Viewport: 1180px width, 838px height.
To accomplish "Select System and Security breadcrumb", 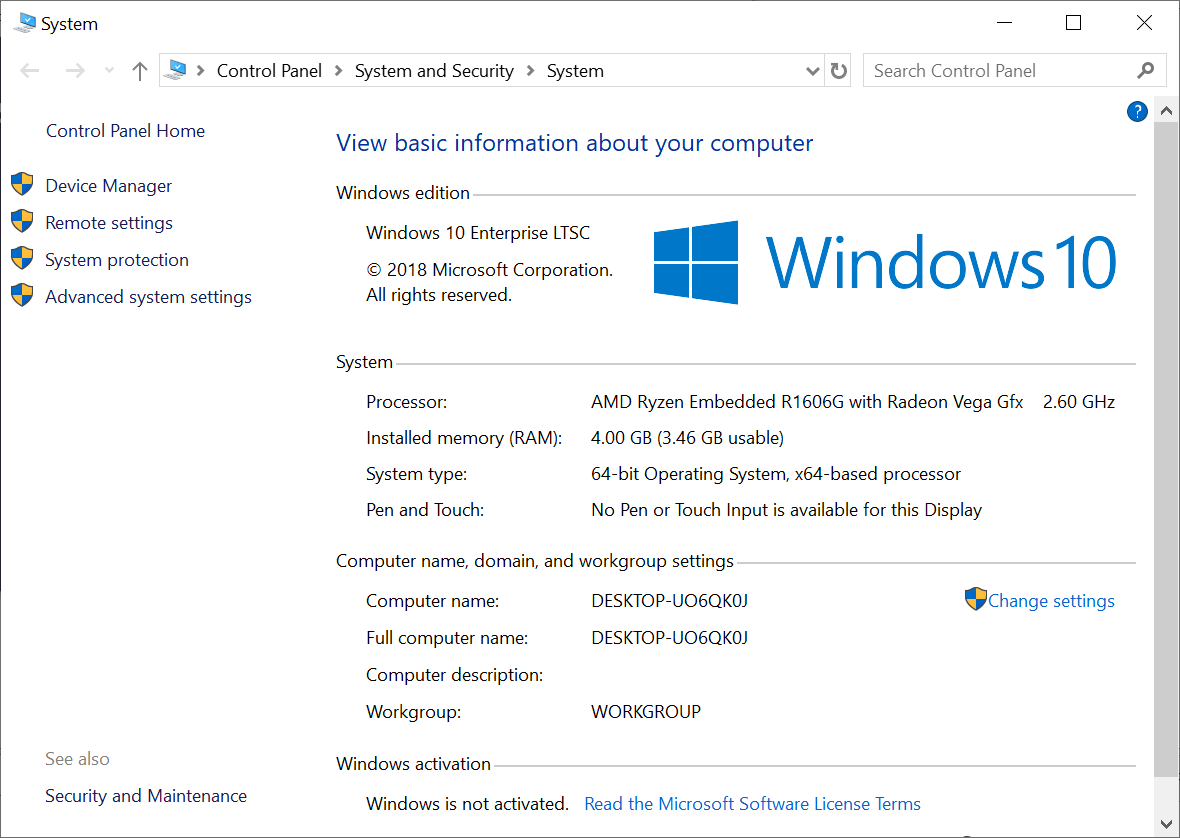I will coord(434,71).
